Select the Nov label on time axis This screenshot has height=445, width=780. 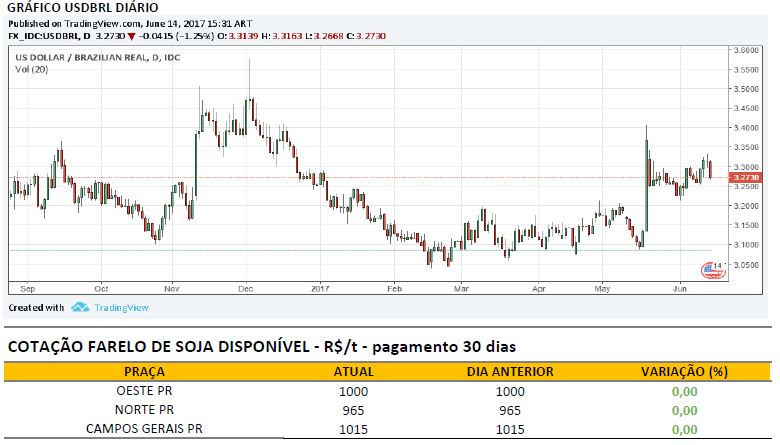[x=170, y=286]
